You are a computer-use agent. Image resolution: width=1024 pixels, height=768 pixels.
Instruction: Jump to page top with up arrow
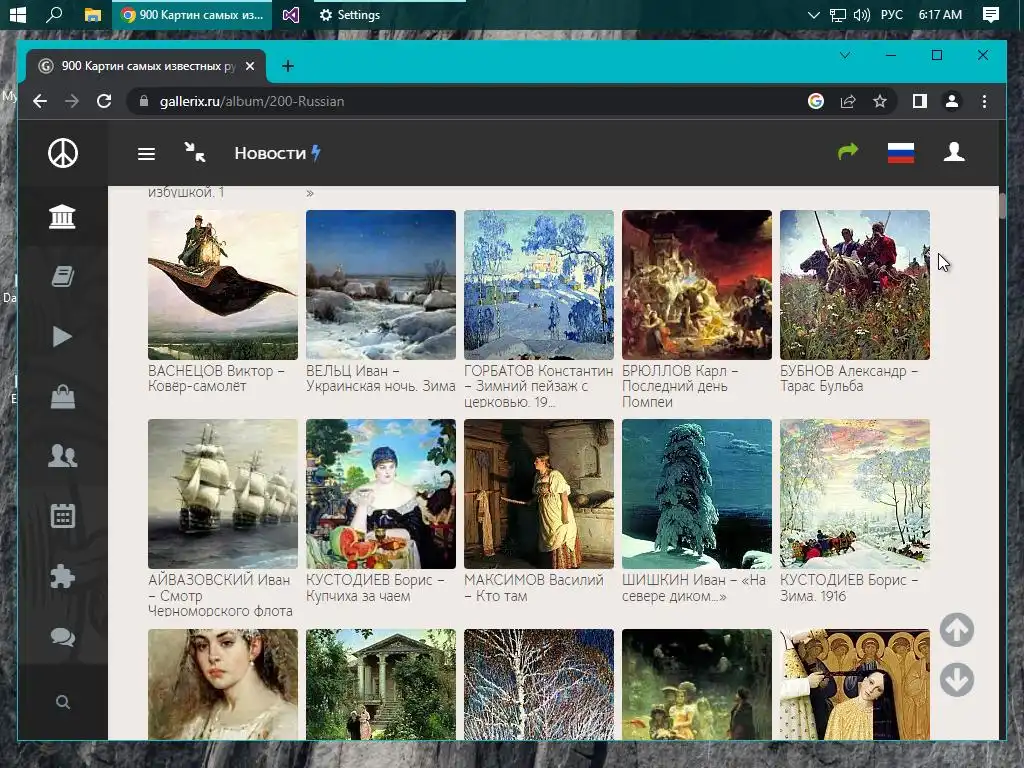pyautogui.click(x=957, y=630)
